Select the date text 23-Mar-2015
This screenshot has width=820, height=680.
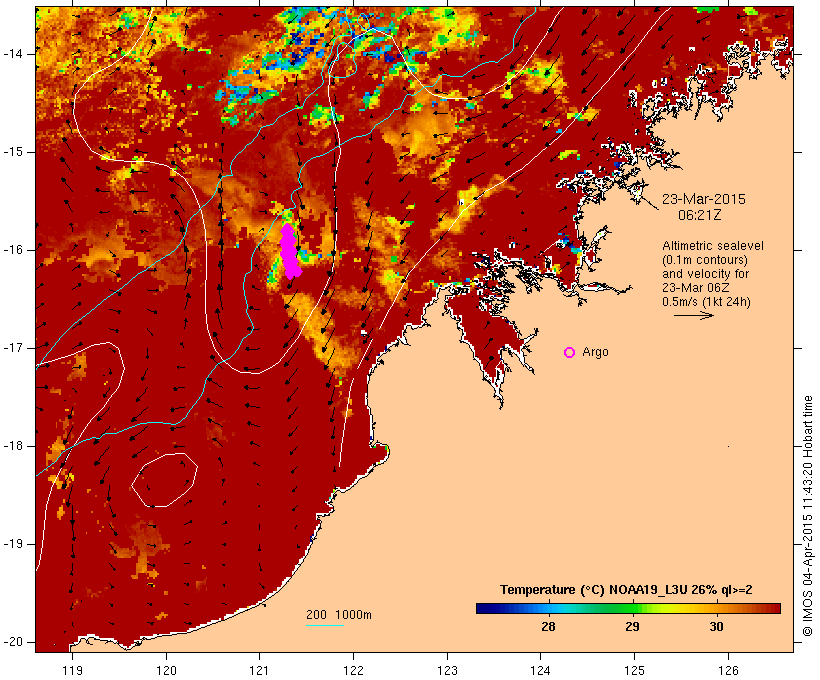pyautogui.click(x=703, y=199)
